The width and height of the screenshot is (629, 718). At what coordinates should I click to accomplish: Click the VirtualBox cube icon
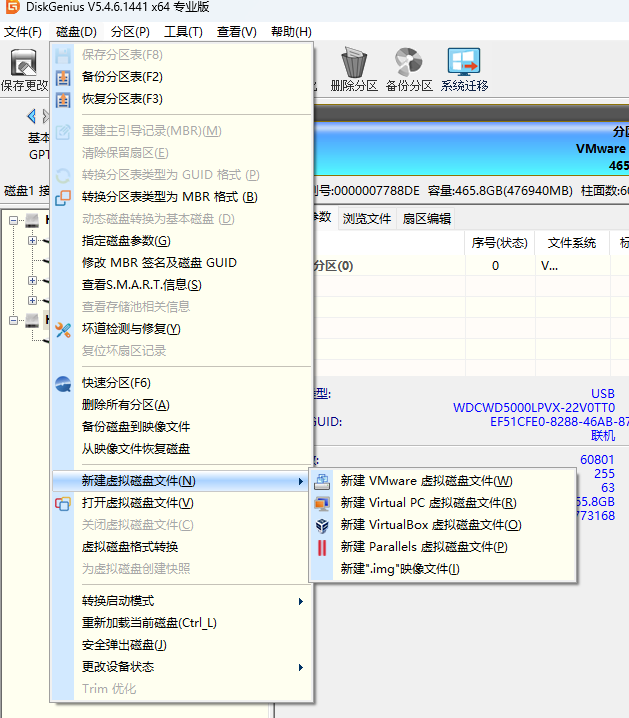(323, 525)
